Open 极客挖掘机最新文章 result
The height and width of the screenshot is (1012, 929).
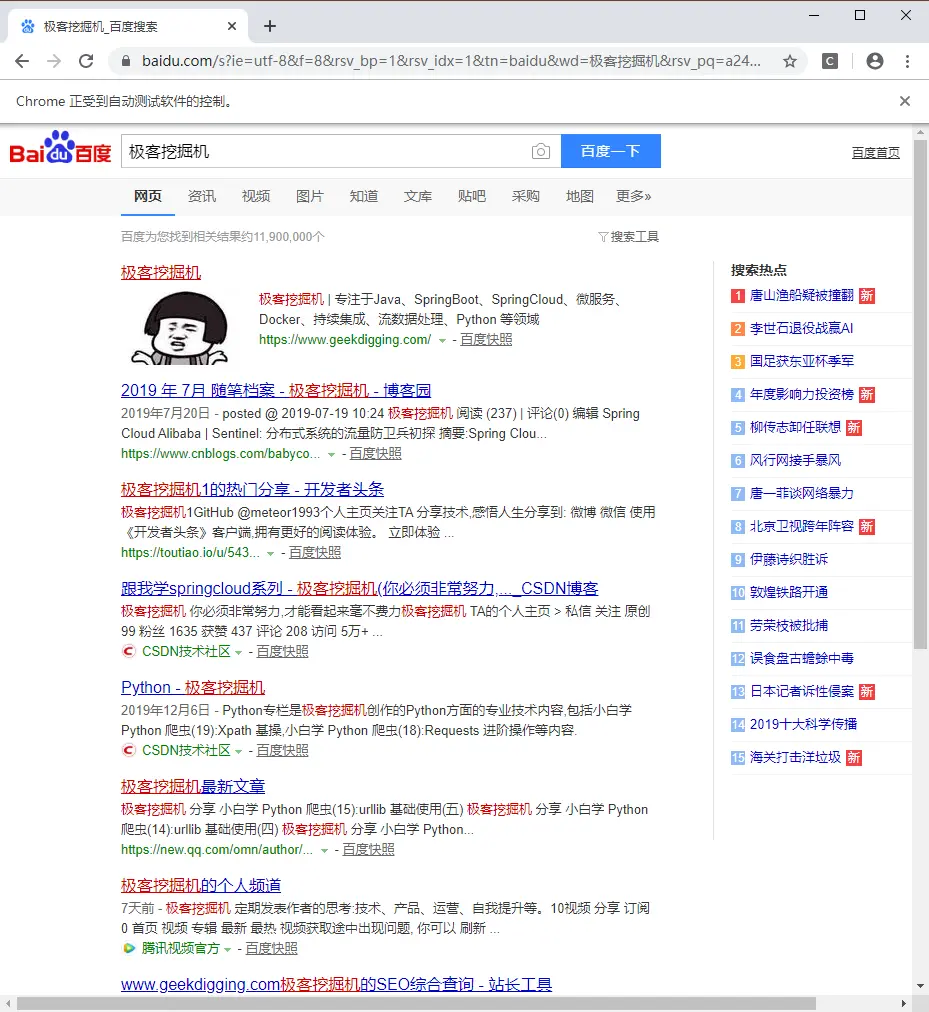(x=193, y=786)
